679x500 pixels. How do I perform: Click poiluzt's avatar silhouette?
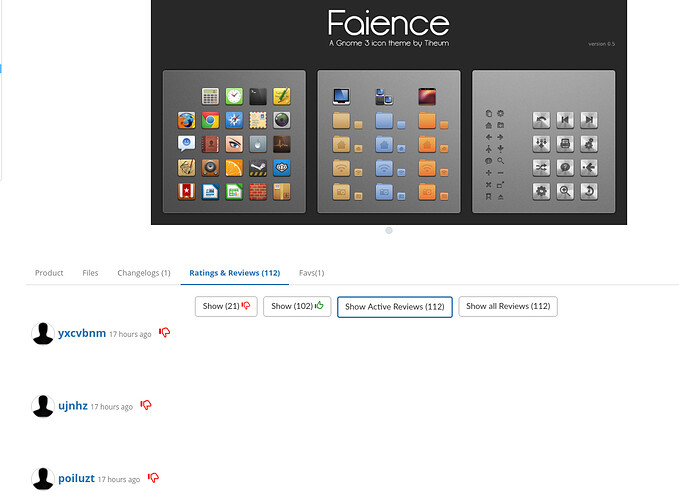point(43,479)
